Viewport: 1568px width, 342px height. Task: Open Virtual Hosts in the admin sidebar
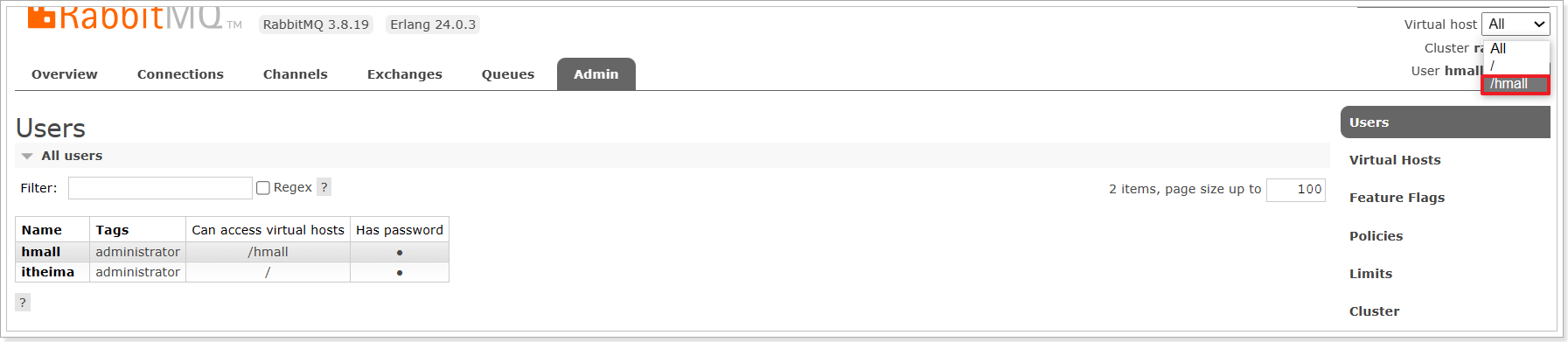pyautogui.click(x=1395, y=160)
